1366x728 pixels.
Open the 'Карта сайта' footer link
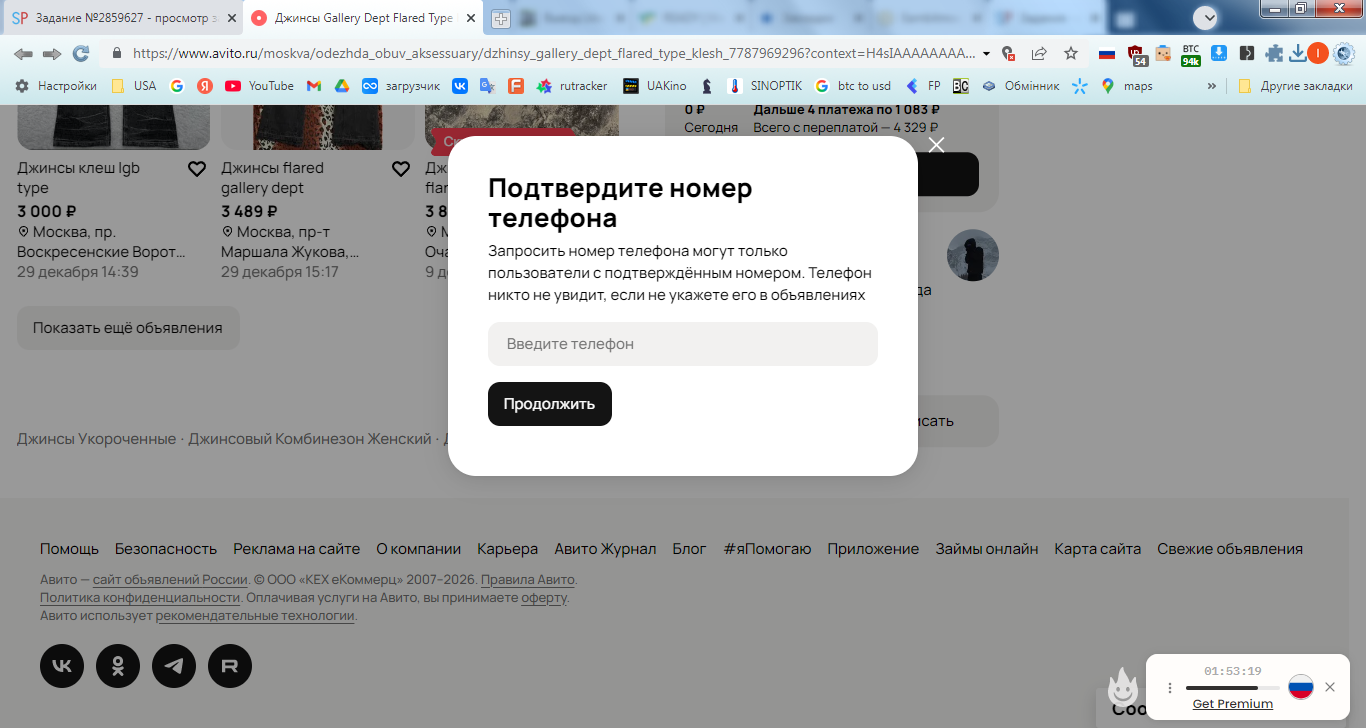pos(1098,549)
